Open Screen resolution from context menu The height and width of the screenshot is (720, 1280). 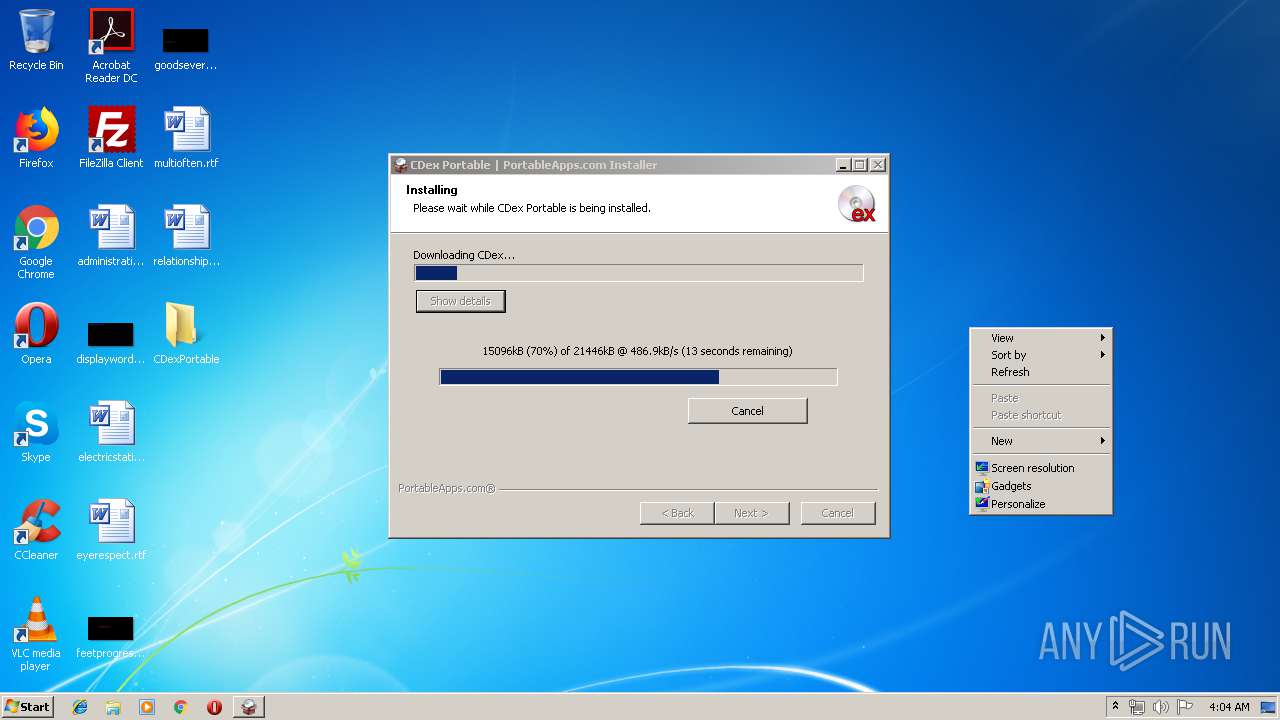[x=1041, y=468]
